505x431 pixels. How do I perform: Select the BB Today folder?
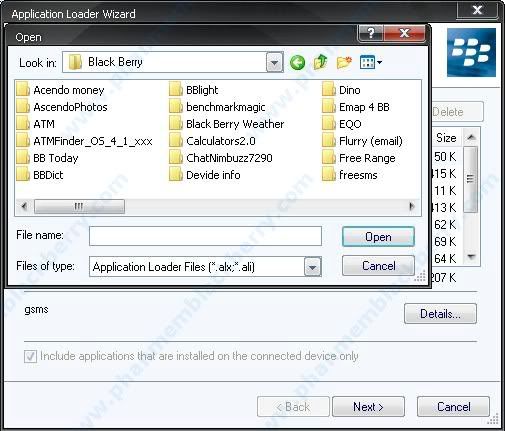coord(47,158)
